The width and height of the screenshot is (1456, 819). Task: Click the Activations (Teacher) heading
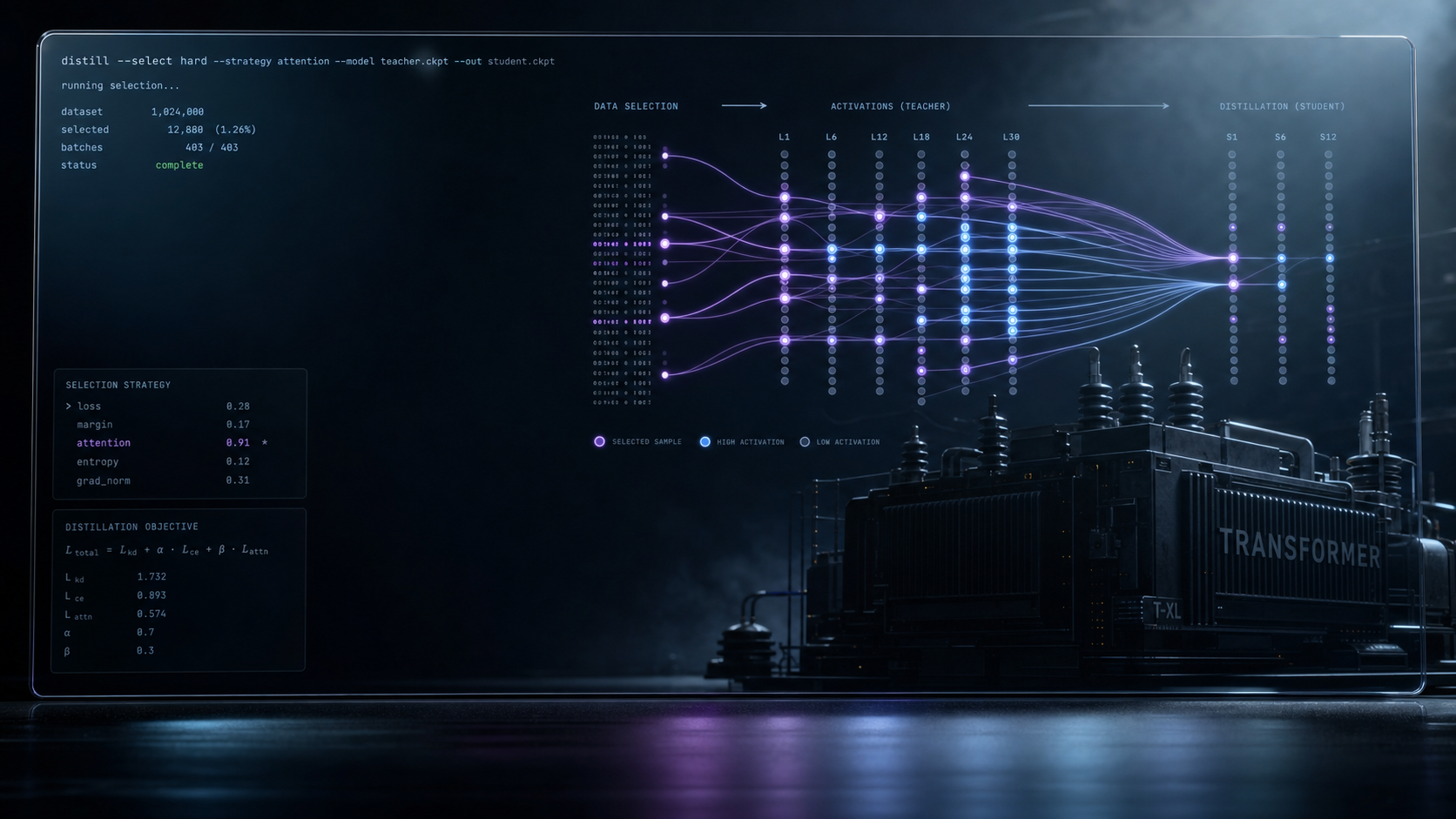[x=890, y=106]
